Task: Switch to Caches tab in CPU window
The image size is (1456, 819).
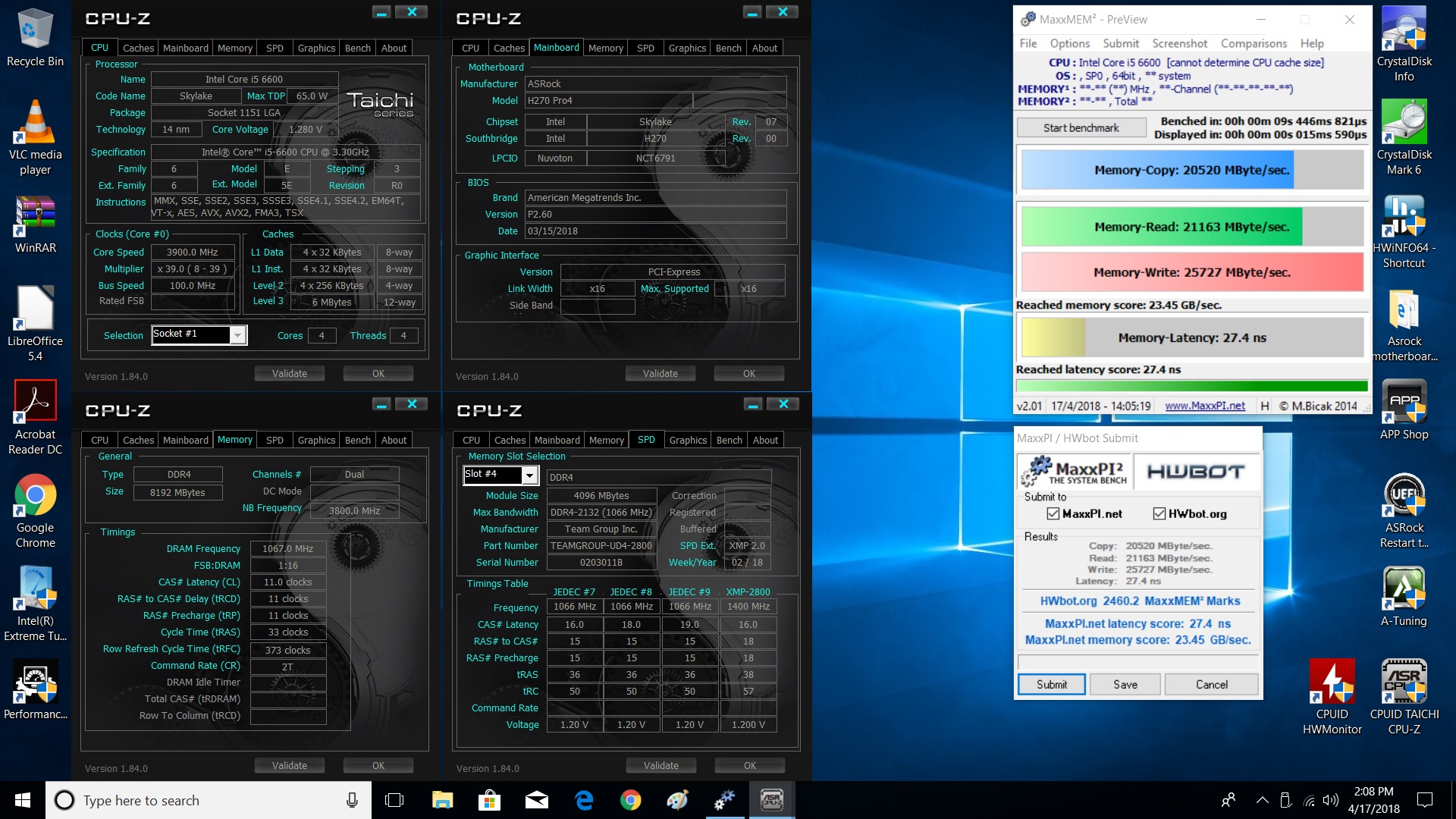Action: click(x=138, y=48)
